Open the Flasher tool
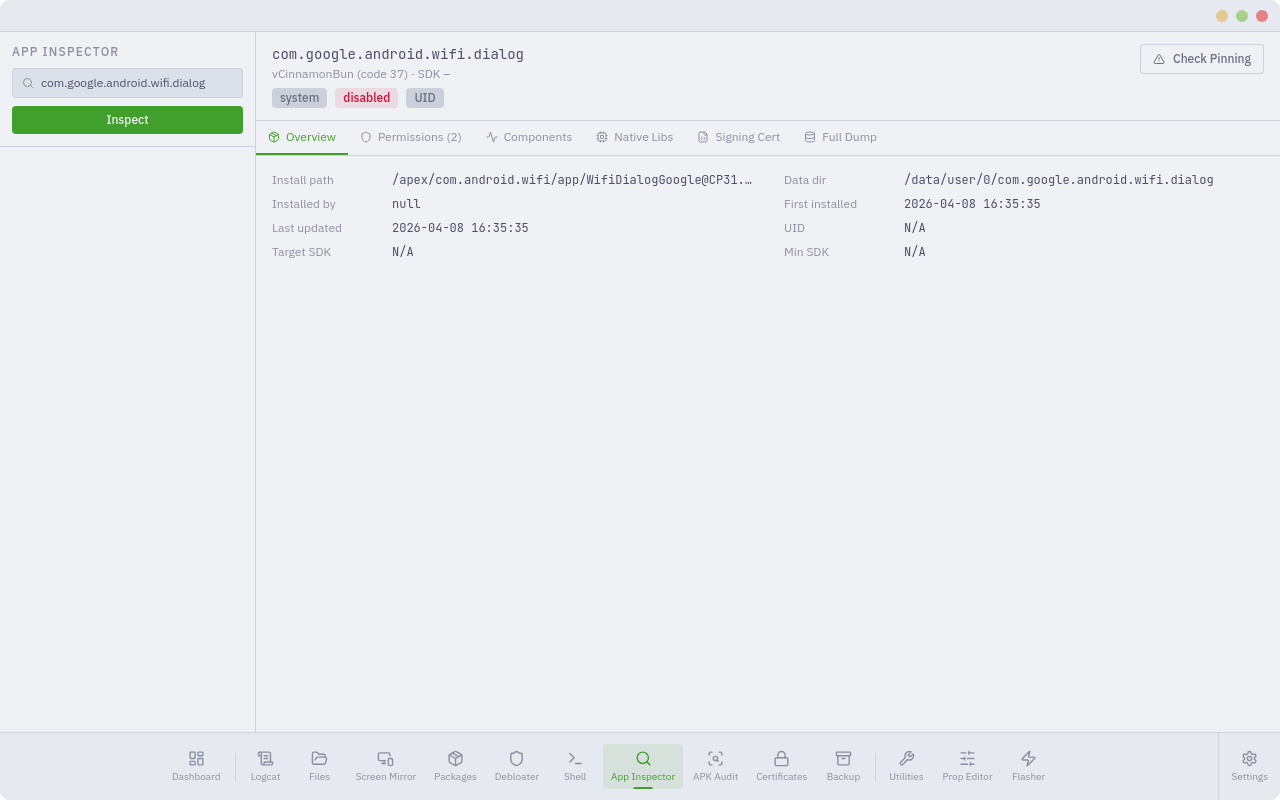Screen dimensions: 1280x800 coord(1028,766)
